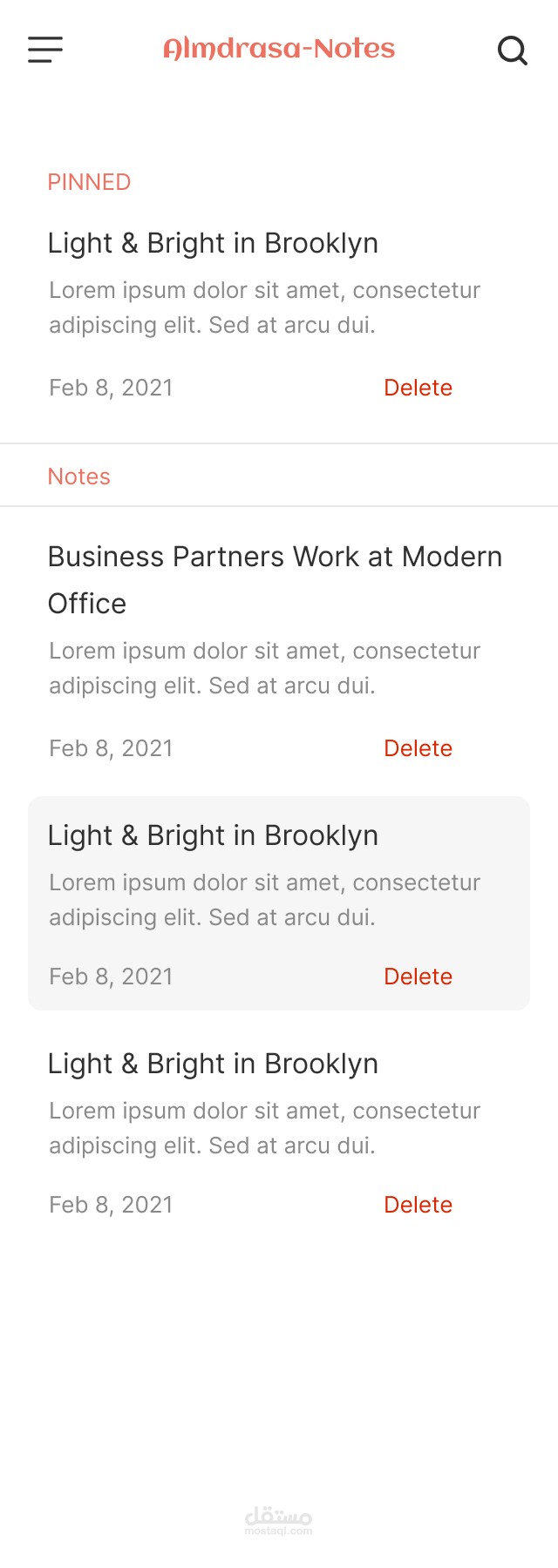
Task: Click the highlighted card's Lorem ipsum text
Action: (x=264, y=900)
